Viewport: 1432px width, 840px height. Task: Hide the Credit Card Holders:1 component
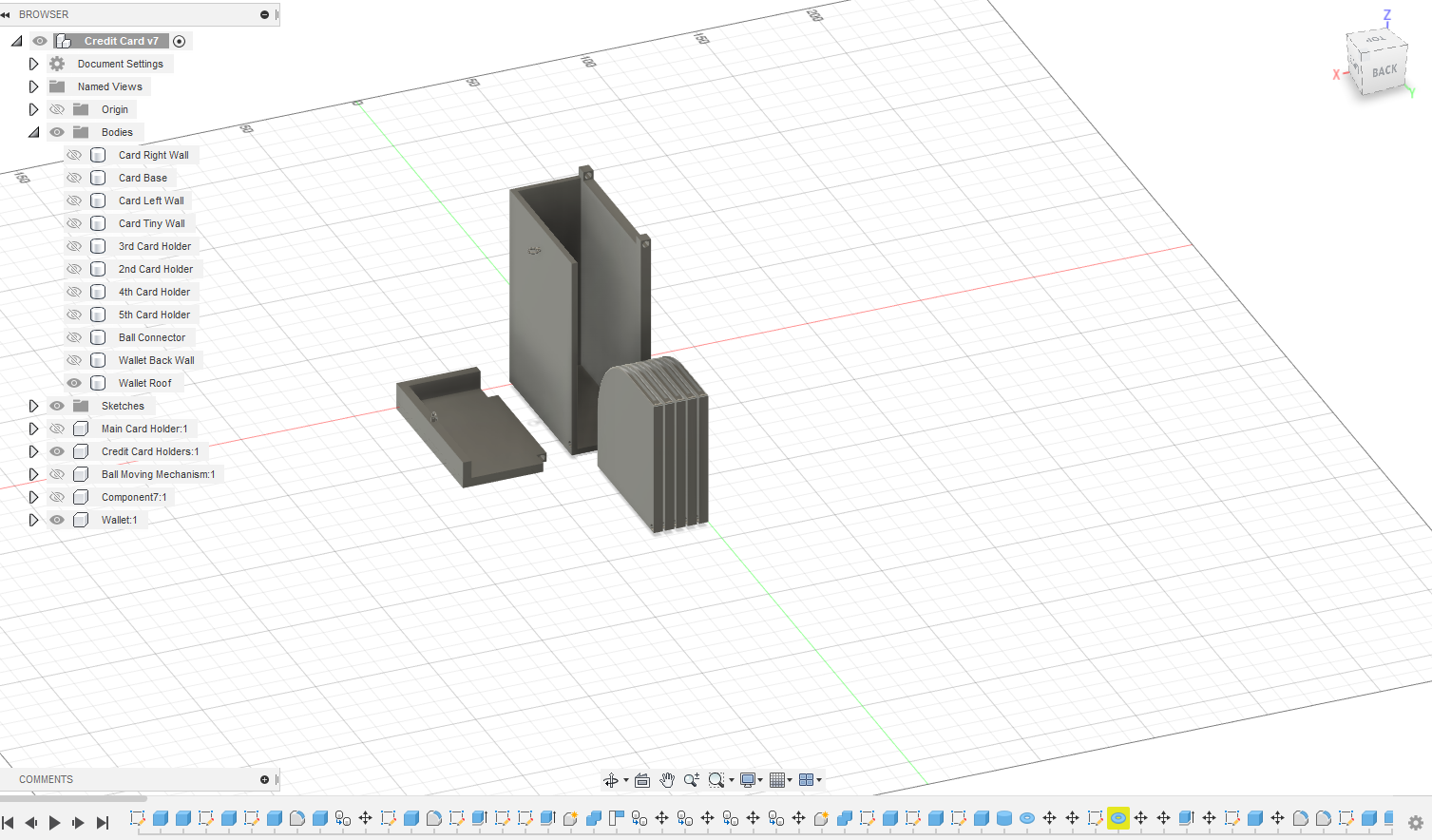click(x=57, y=451)
